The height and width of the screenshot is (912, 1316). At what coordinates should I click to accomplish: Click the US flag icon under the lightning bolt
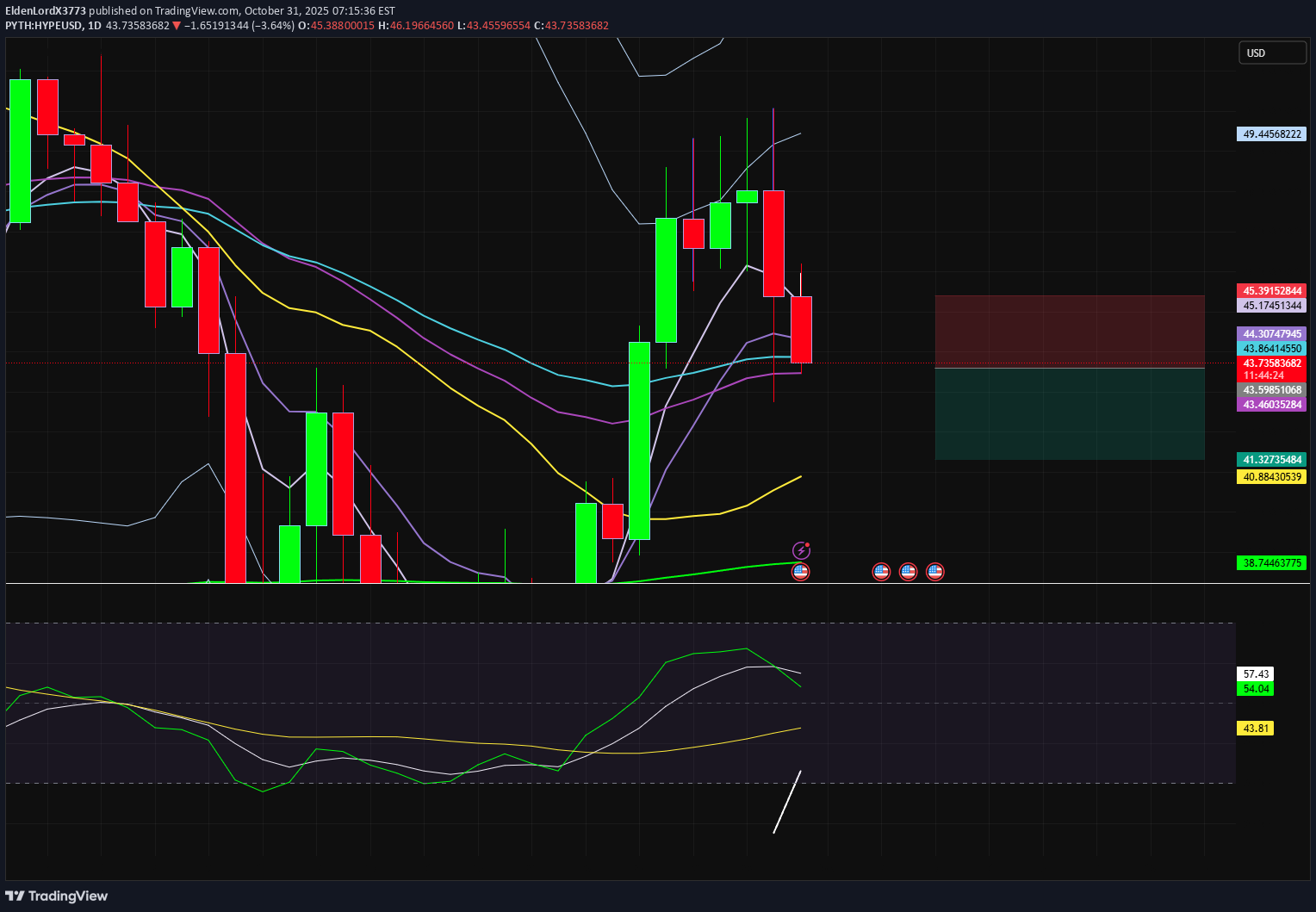click(801, 571)
